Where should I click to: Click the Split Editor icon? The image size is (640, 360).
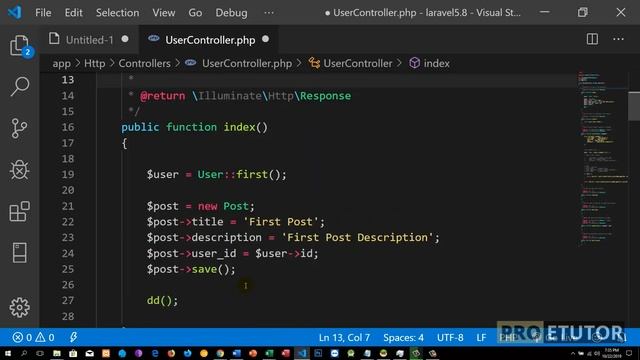[592, 40]
